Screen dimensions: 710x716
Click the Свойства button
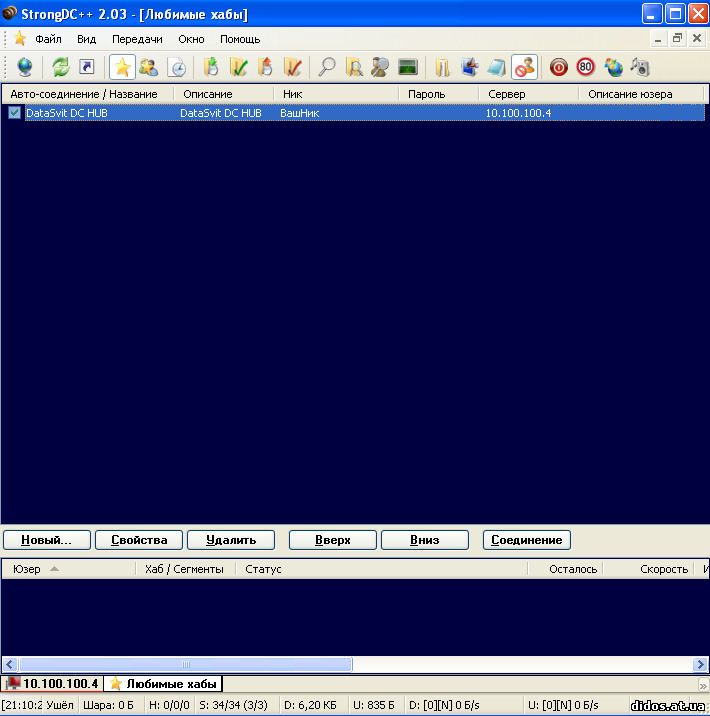[x=139, y=540]
